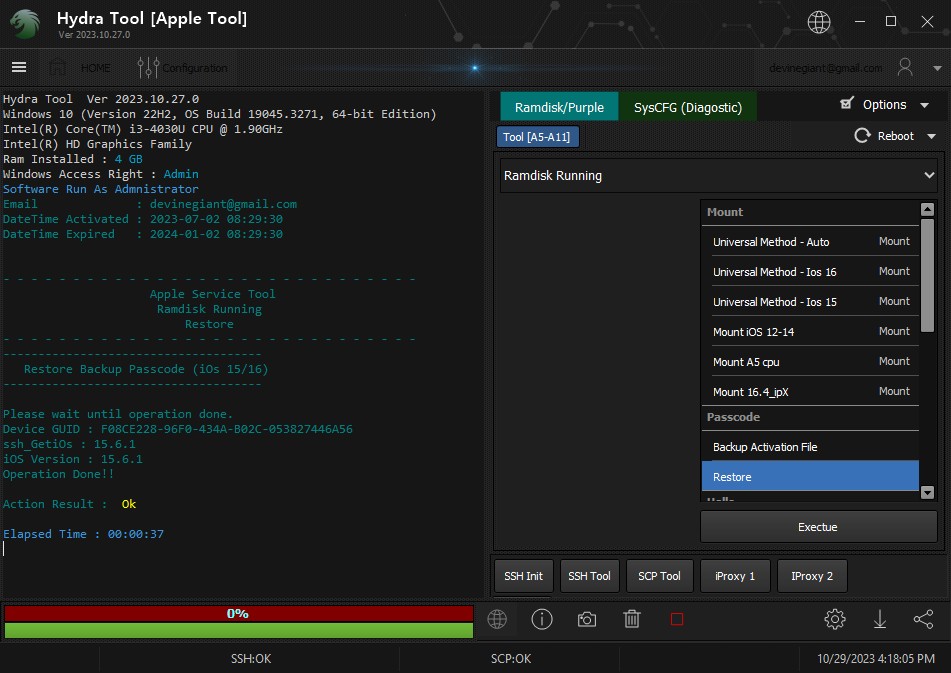Select Universal Method - Ios 15 option

(x=810, y=301)
